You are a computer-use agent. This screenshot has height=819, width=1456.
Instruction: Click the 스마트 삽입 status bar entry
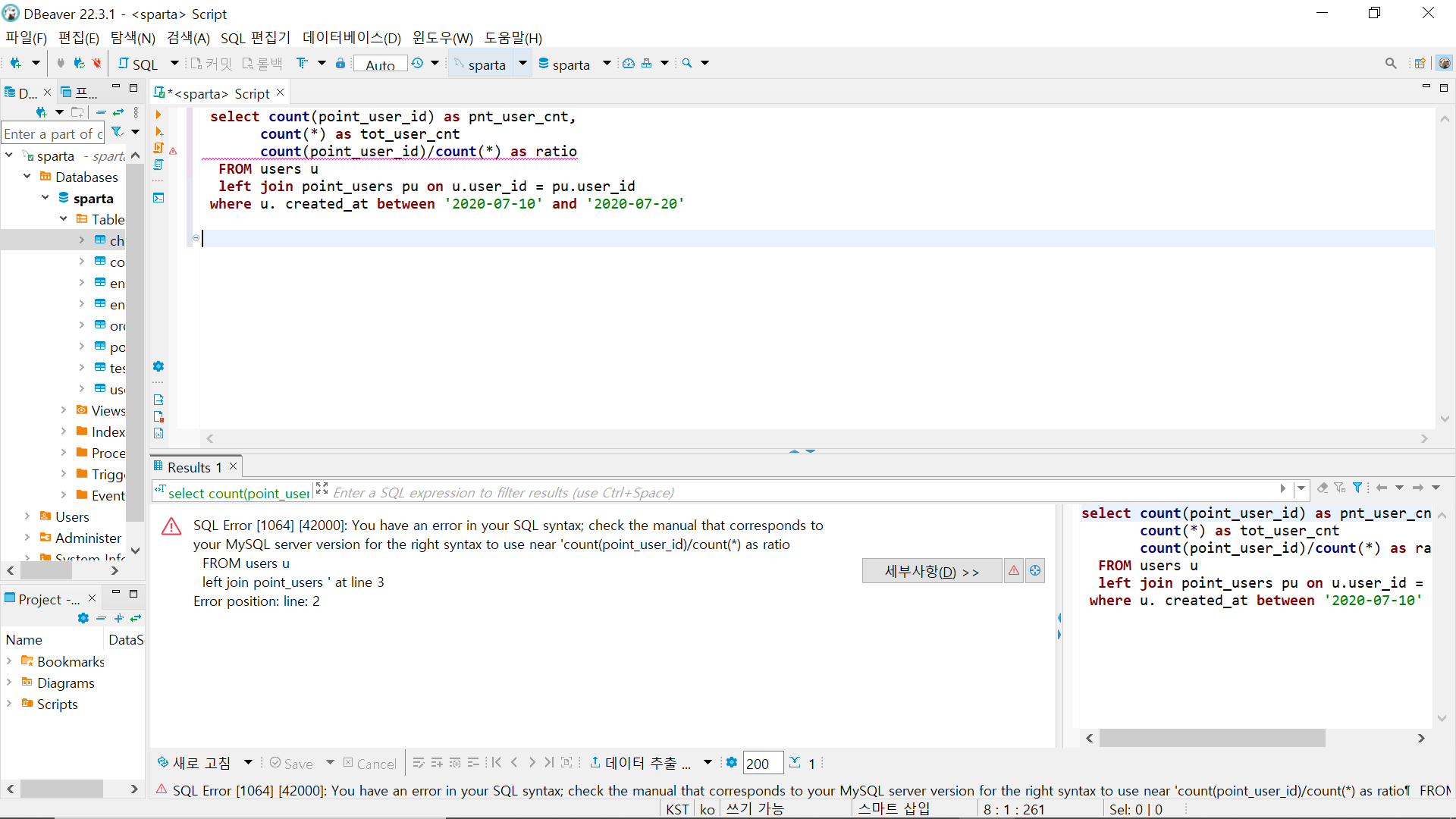894,809
